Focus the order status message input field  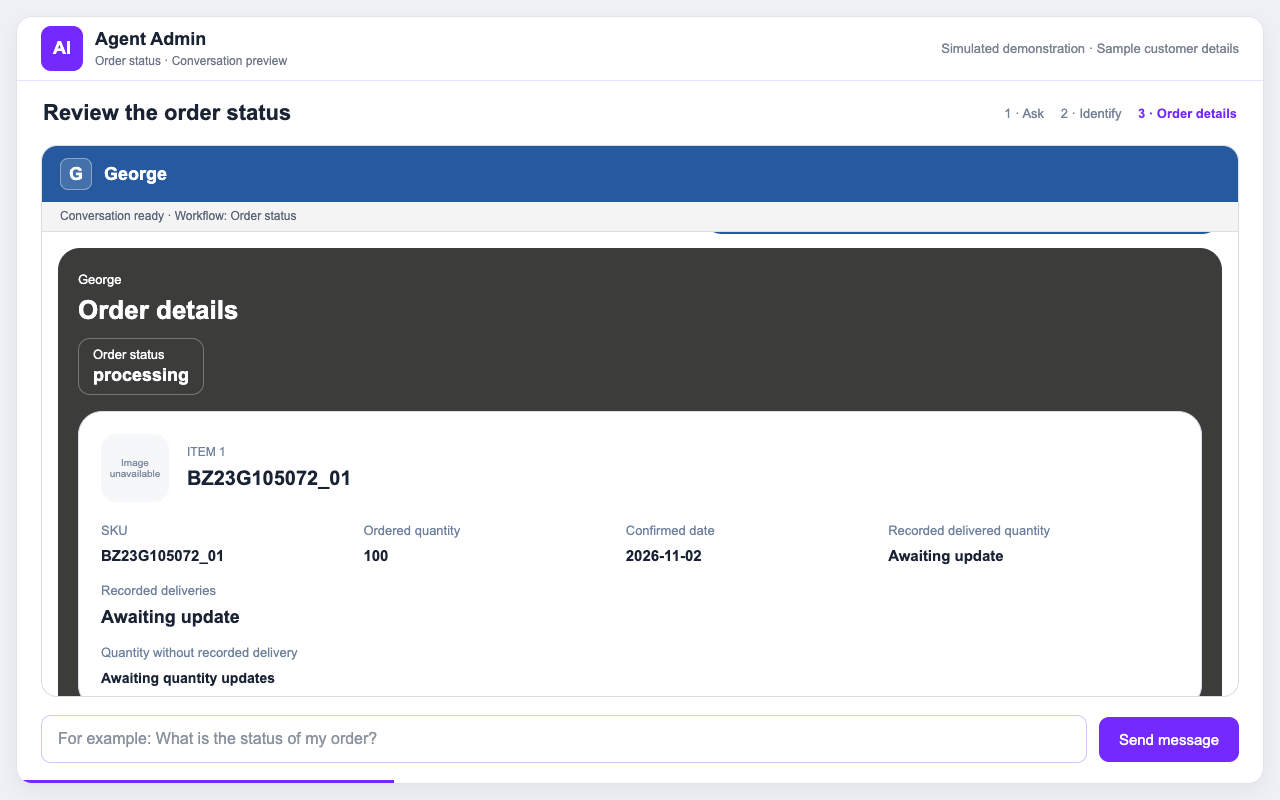[564, 740]
